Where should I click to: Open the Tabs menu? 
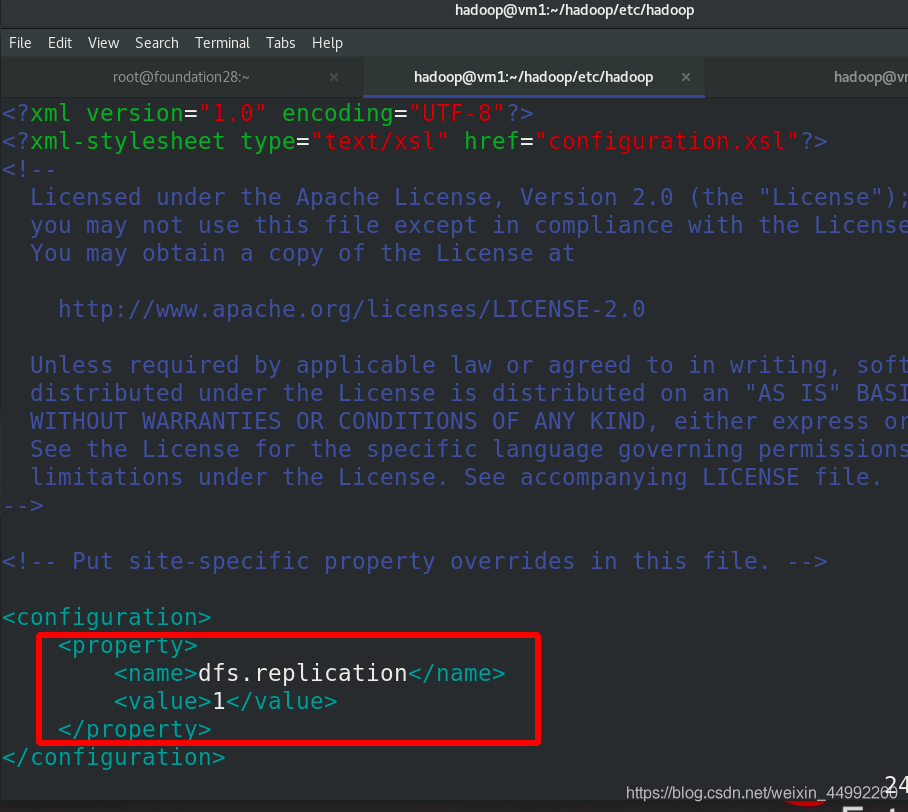281,43
